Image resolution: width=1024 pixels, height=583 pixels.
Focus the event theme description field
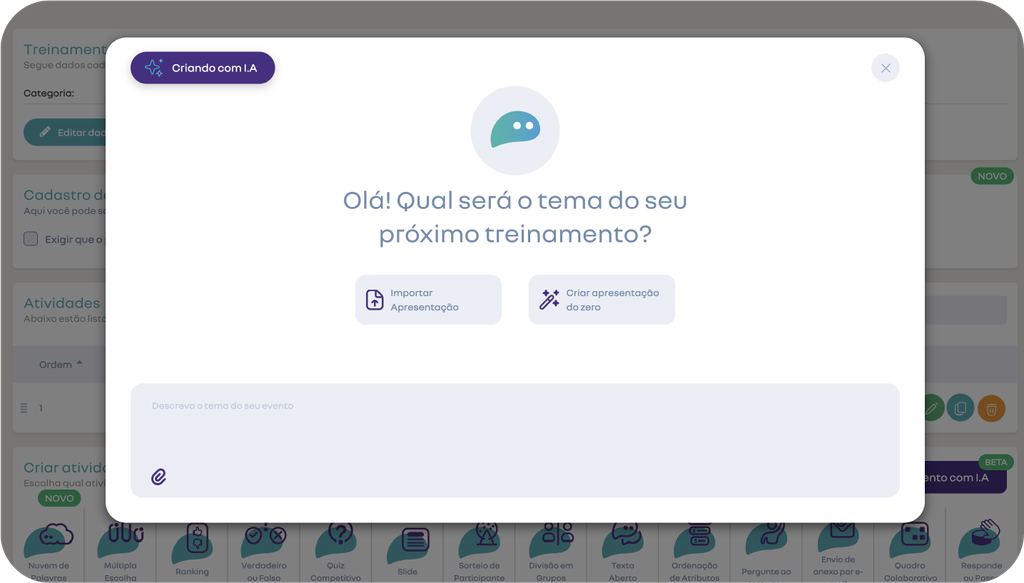pyautogui.click(x=515, y=440)
